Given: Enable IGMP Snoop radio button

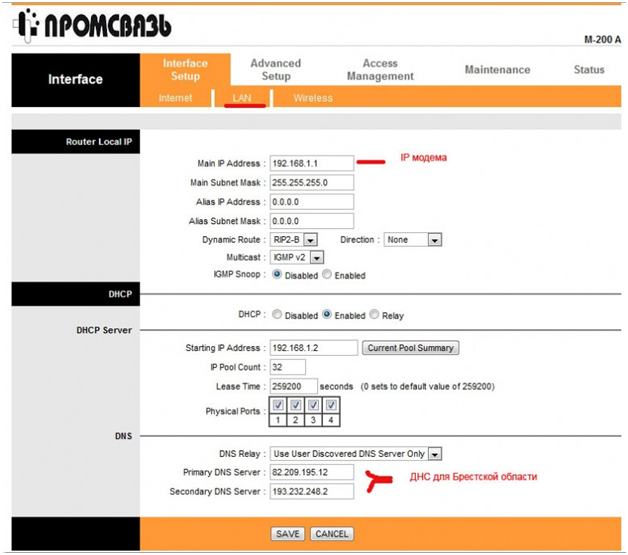Looking at the screenshot, I should [327, 275].
